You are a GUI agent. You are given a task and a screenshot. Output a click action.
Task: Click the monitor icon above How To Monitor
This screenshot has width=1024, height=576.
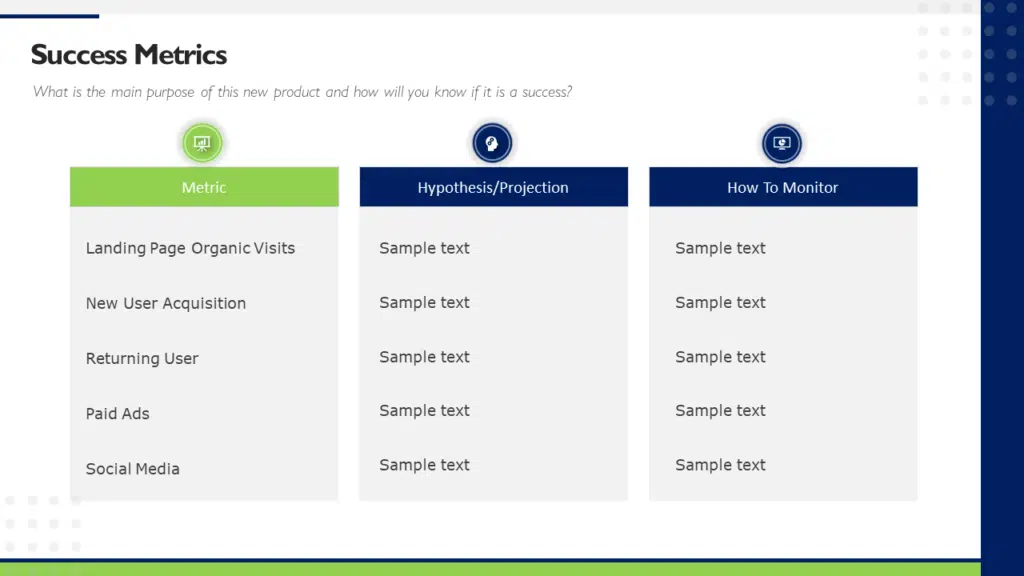782,143
